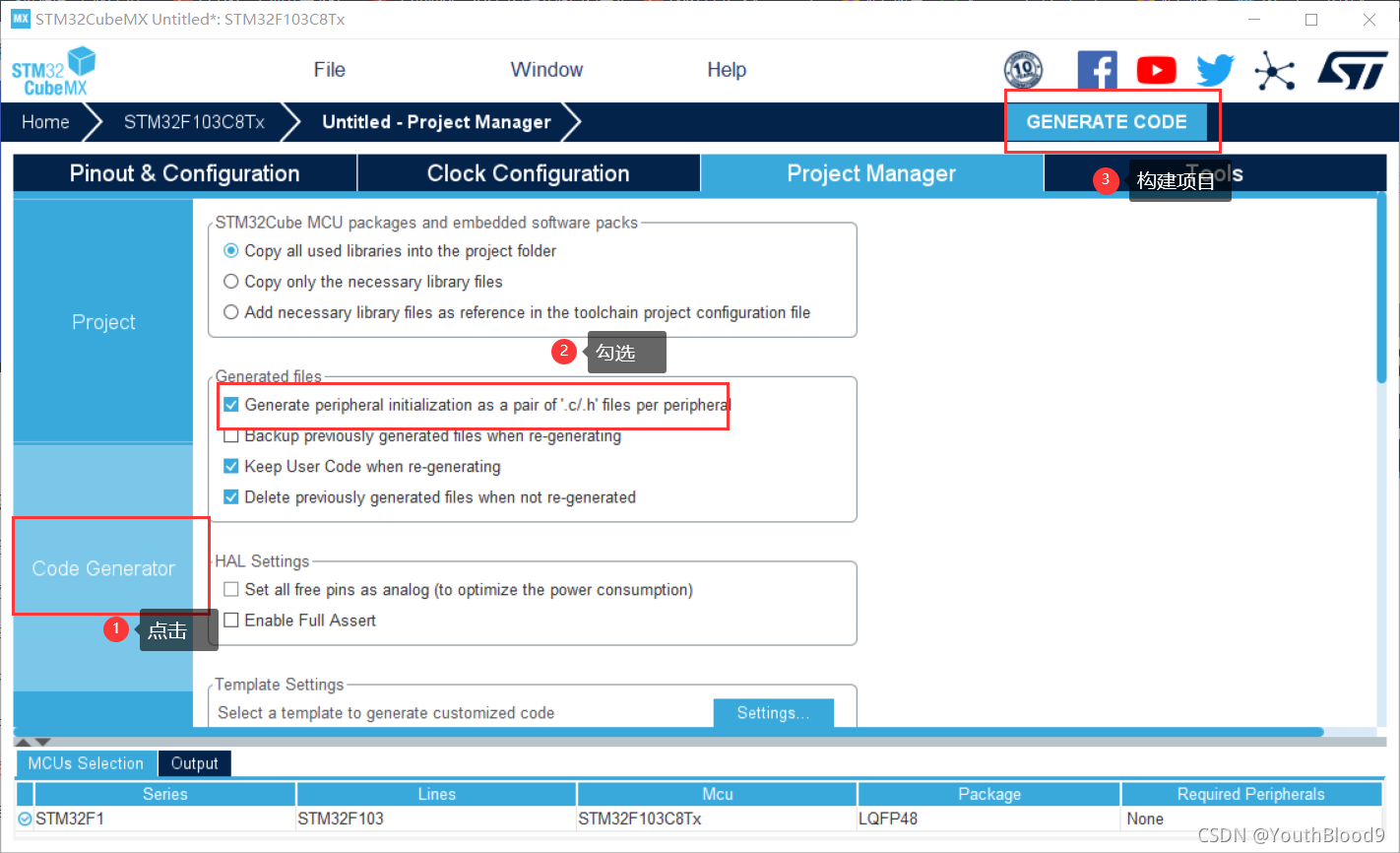Enable Backup previously generated files checkbox

coord(231,435)
